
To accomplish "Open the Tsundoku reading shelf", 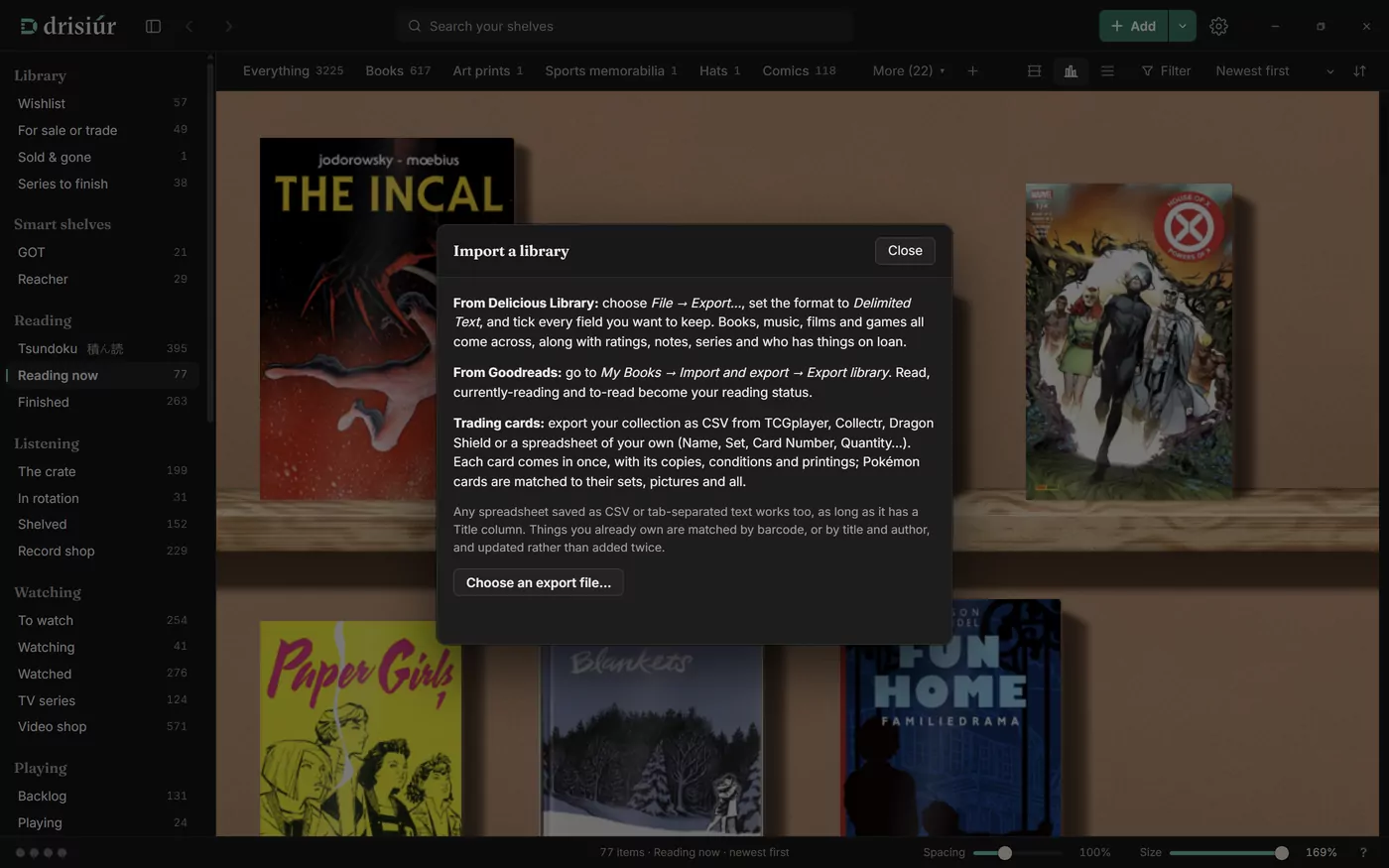I will click(102, 348).
